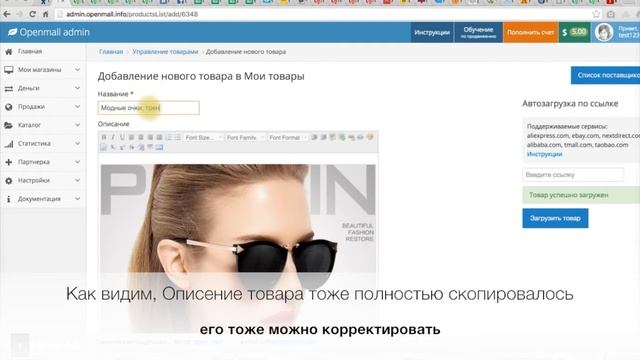Open Продажи sidebar menu

(42, 107)
